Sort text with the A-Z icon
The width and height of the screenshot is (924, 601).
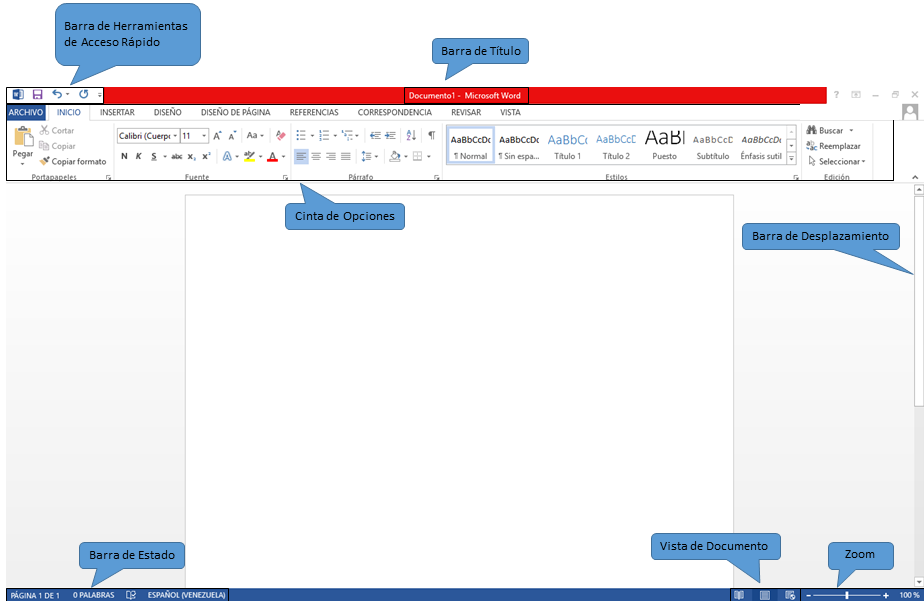tap(411, 135)
